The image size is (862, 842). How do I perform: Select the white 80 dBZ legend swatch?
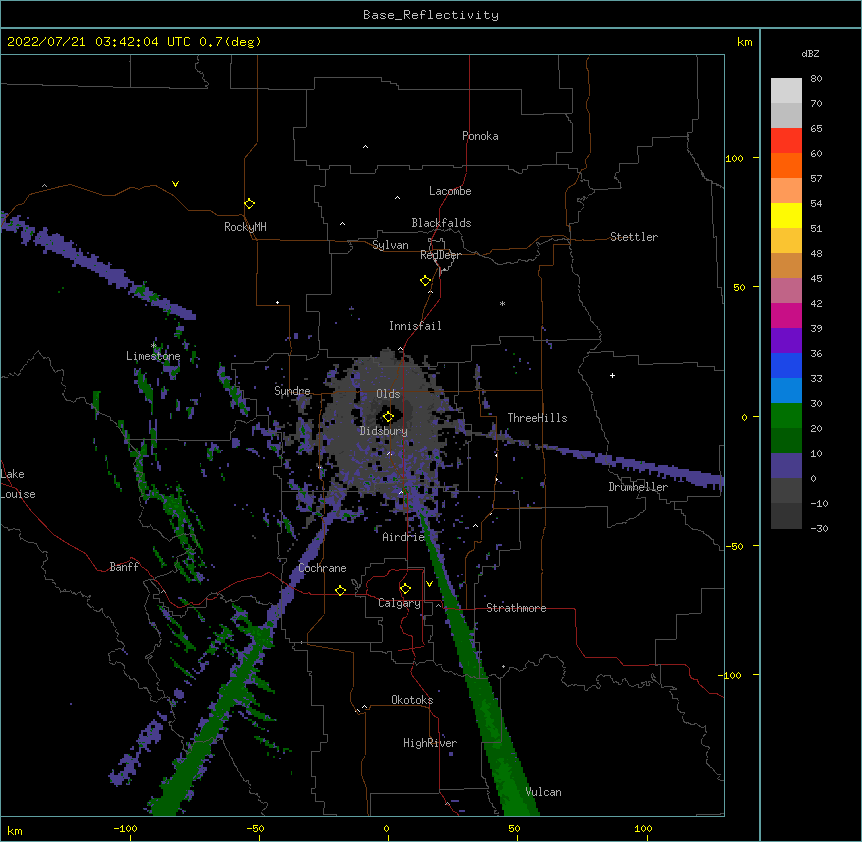(786, 90)
